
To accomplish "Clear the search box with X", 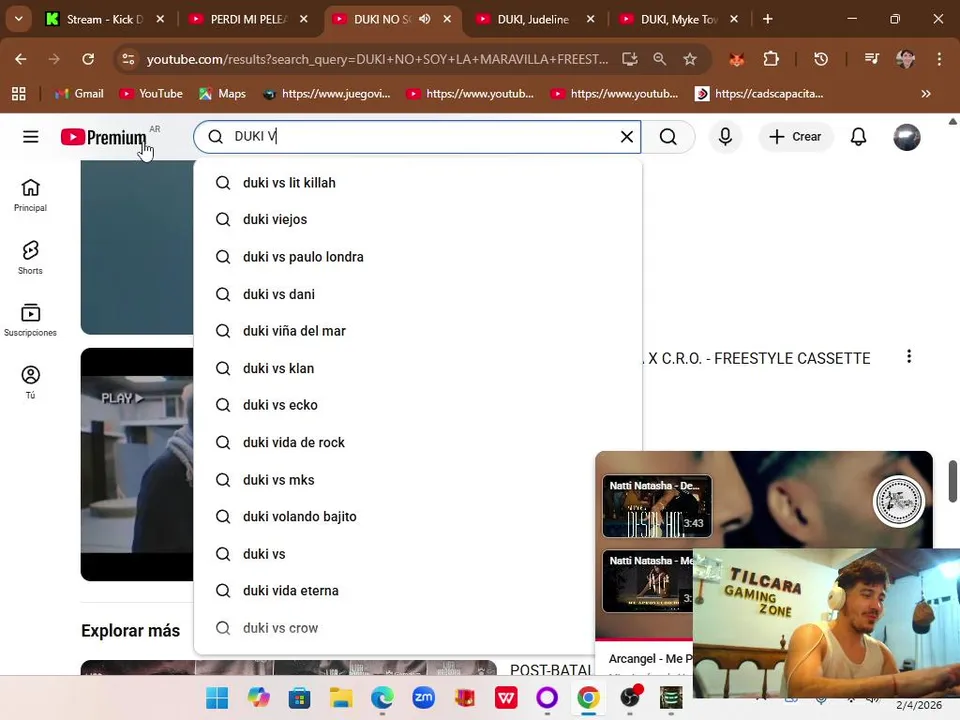I will (x=626, y=137).
